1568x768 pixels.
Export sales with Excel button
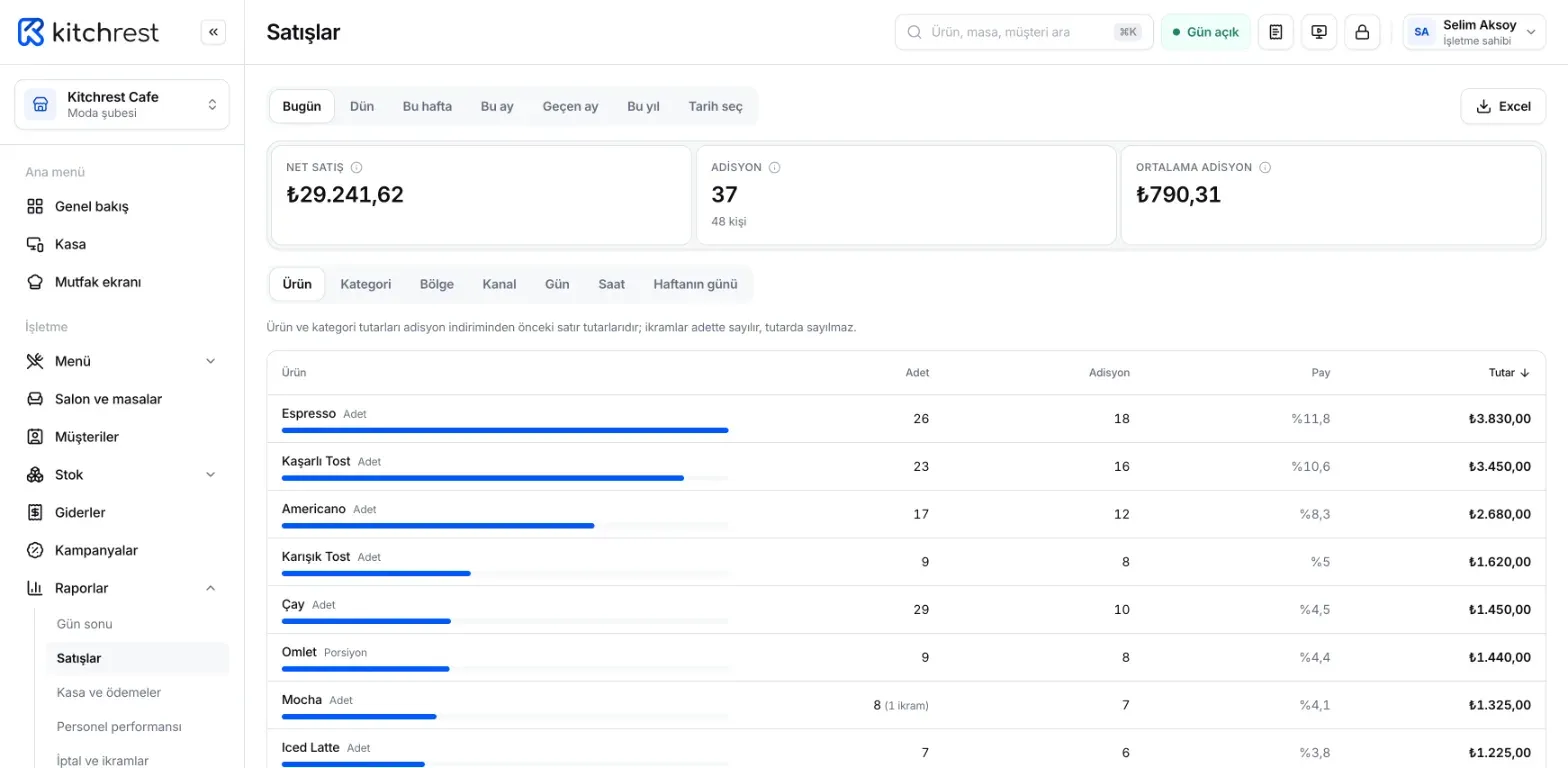coord(1503,106)
